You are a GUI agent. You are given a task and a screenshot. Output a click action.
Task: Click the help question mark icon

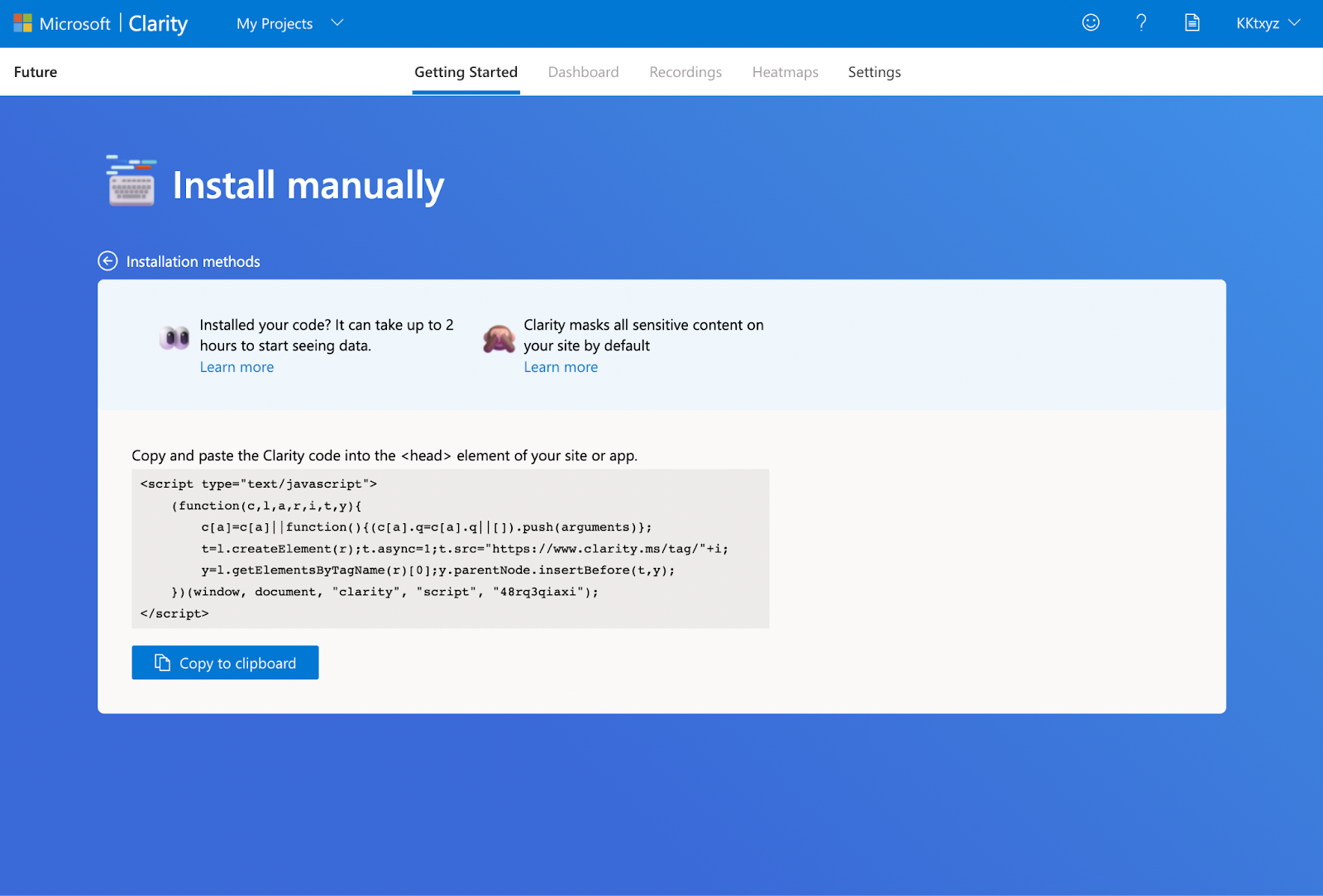click(x=1141, y=23)
